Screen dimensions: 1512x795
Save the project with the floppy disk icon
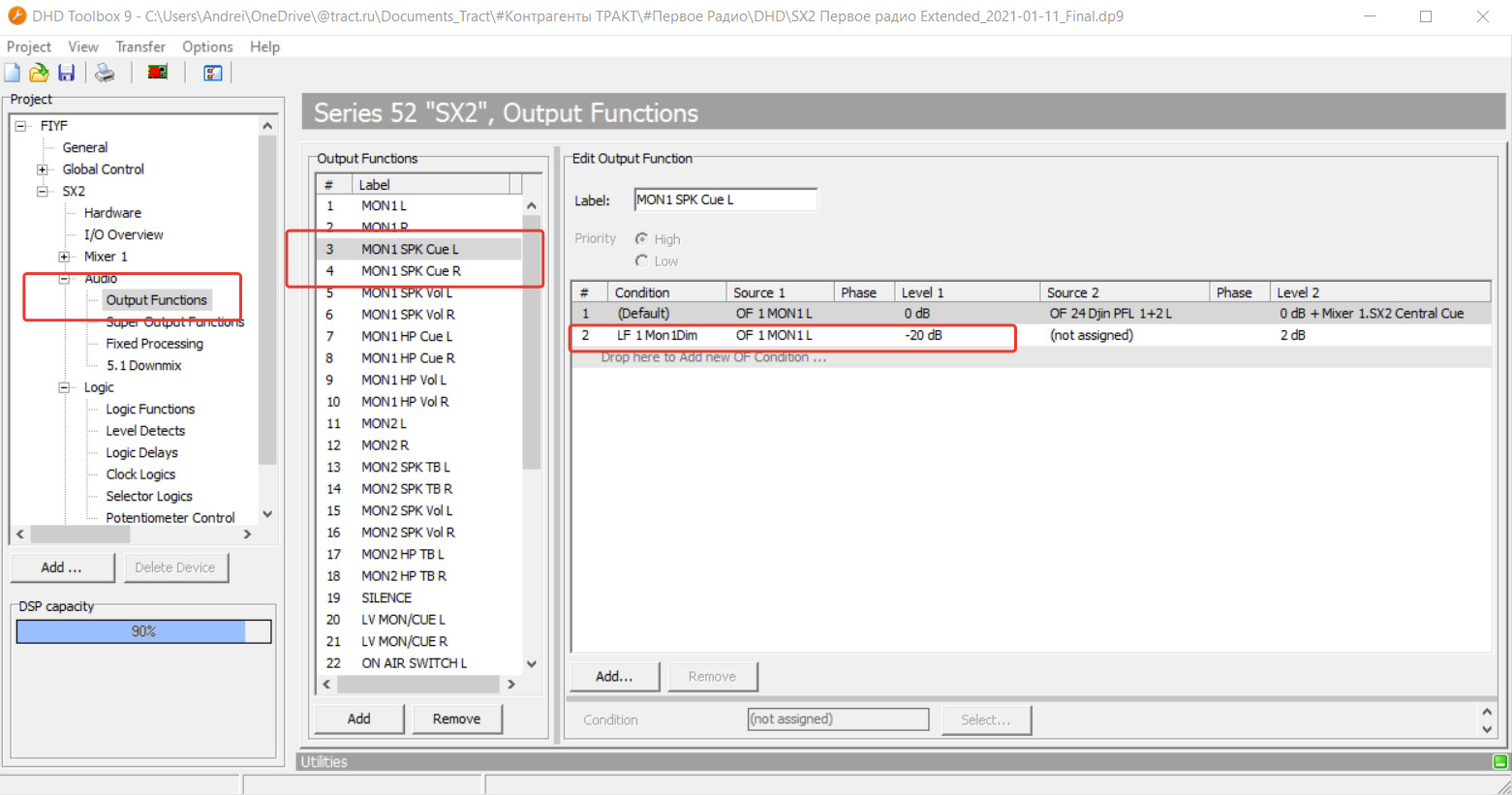[66, 73]
